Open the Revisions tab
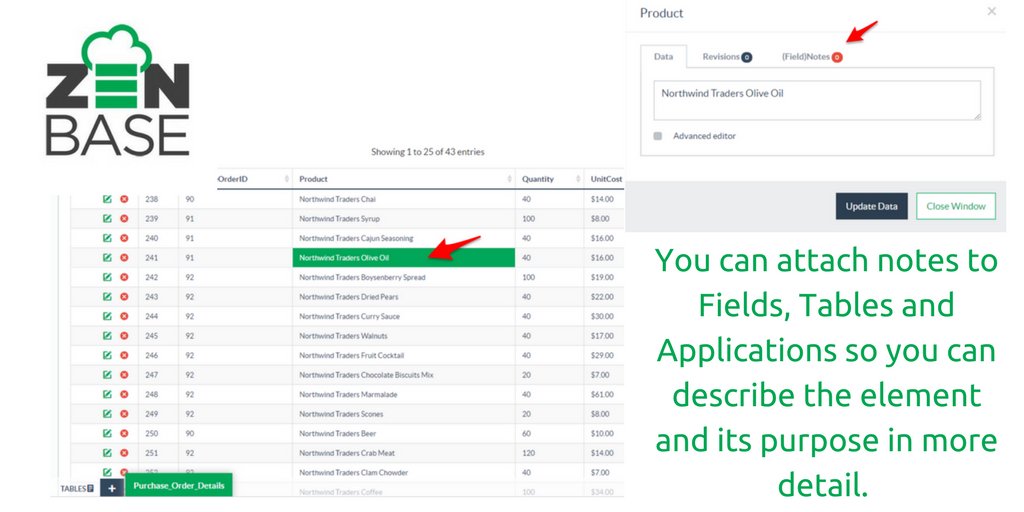The height and width of the screenshot is (512, 1024). (727, 57)
